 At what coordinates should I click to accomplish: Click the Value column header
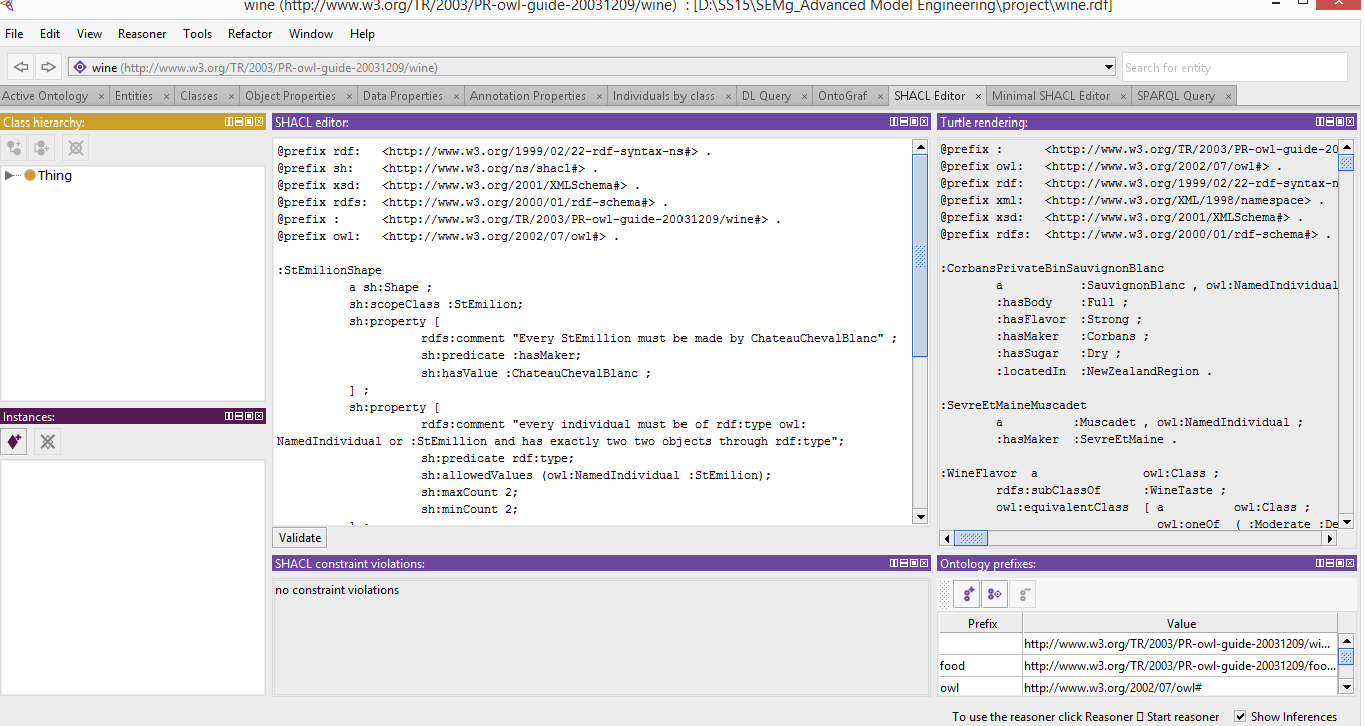click(x=1181, y=623)
